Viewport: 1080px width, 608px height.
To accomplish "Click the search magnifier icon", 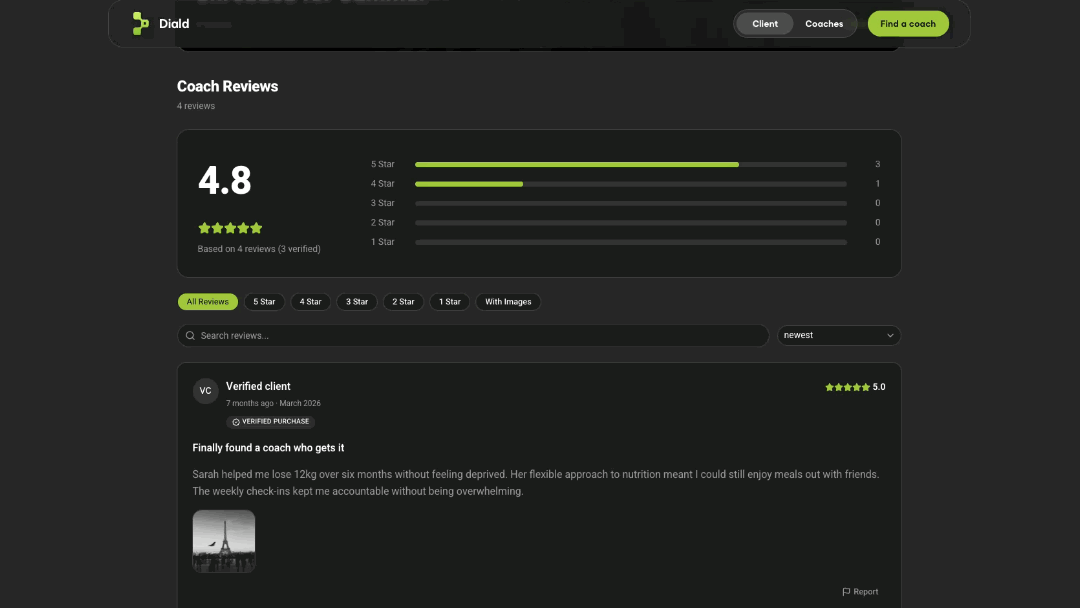I will [x=190, y=335].
